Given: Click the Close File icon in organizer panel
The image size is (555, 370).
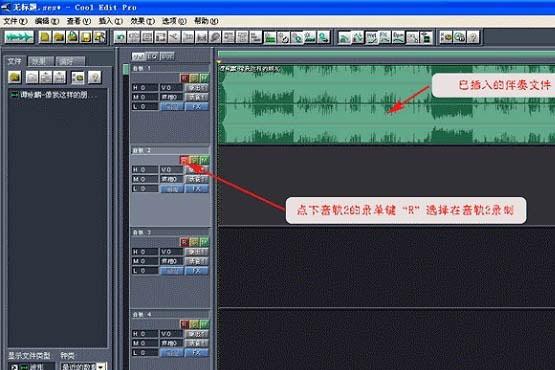Looking at the screenshot, I should point(32,77).
